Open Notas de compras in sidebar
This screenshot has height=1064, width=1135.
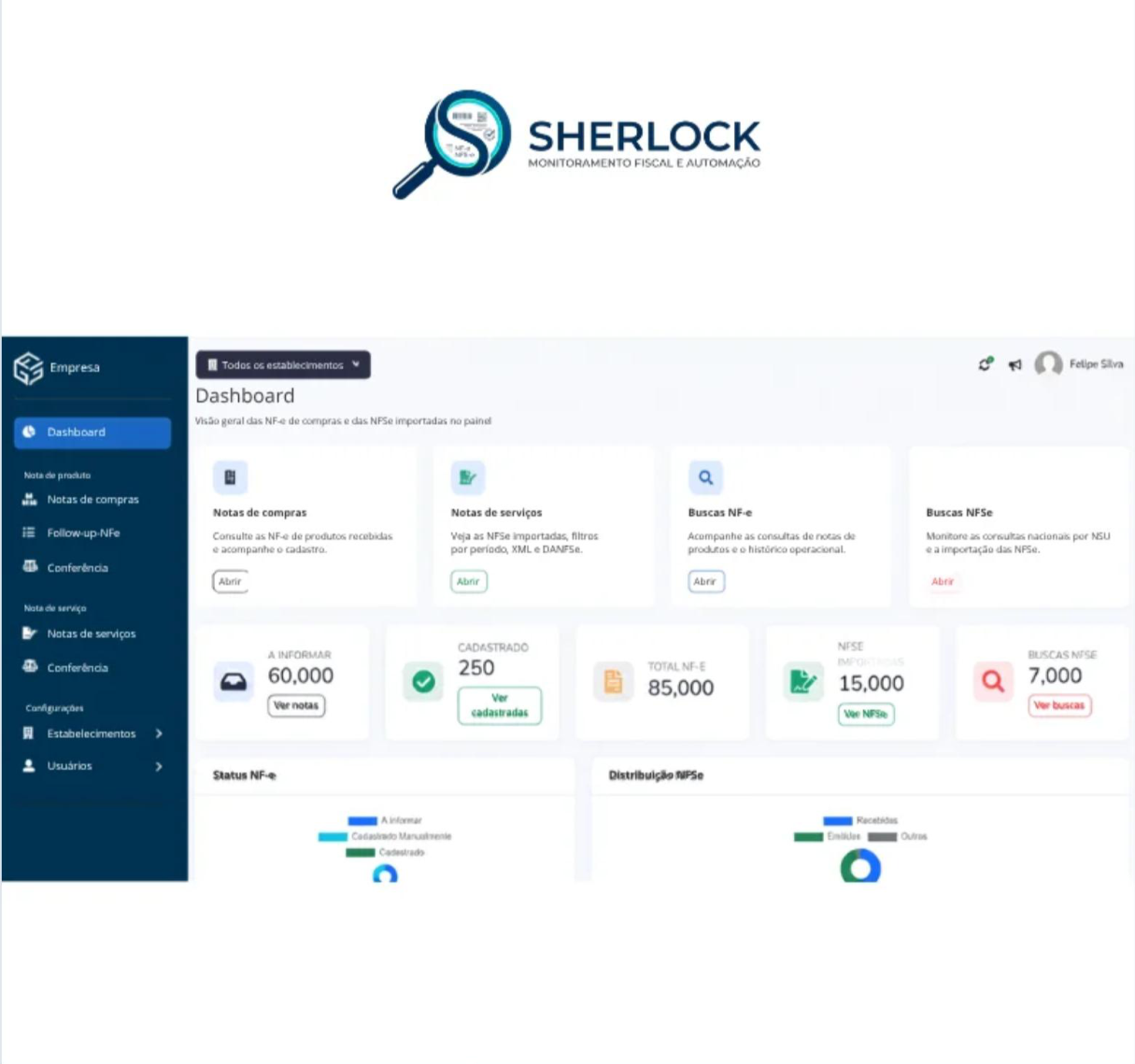point(92,500)
